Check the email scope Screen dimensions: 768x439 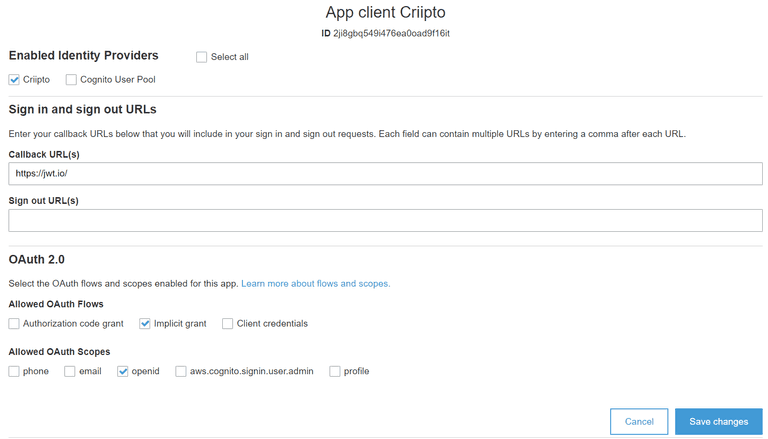coord(70,371)
